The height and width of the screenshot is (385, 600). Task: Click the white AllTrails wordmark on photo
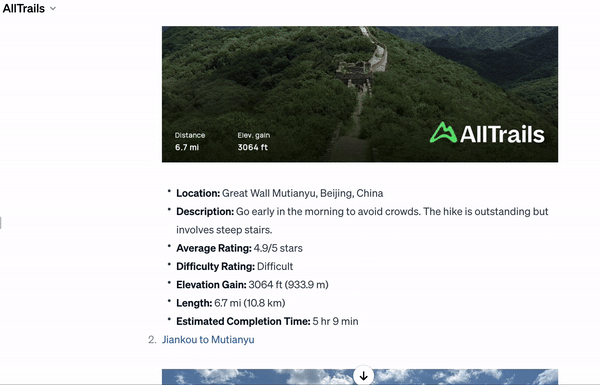502,135
